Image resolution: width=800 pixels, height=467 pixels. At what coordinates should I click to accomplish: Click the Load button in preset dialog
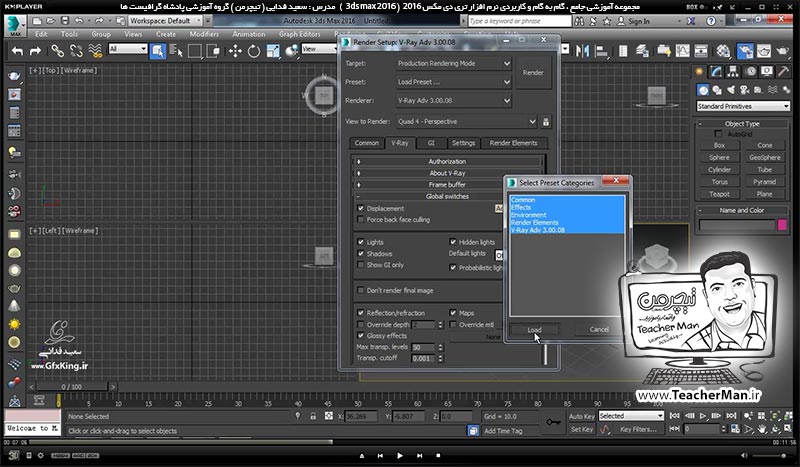click(x=534, y=330)
